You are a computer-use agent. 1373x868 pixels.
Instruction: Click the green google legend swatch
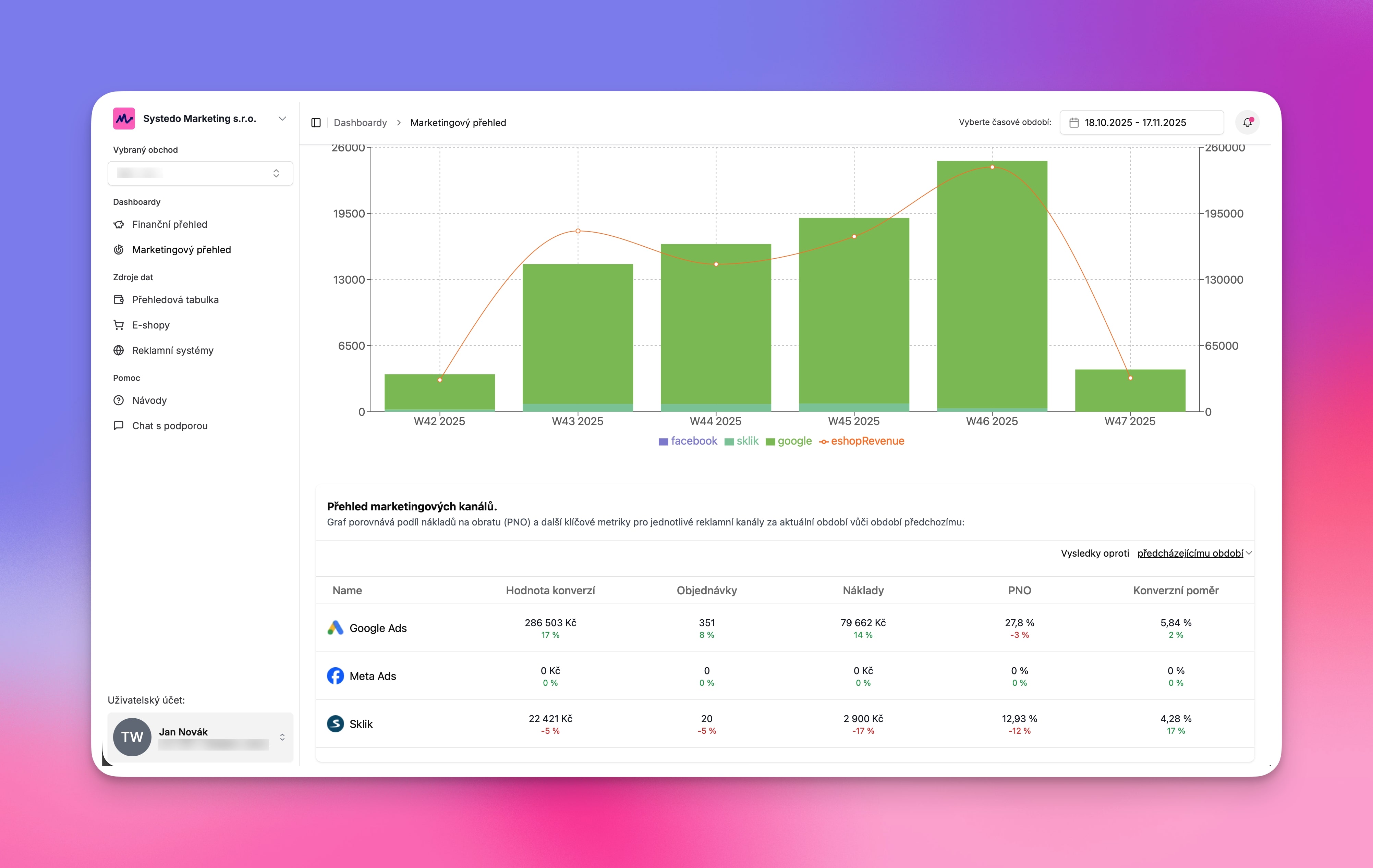pos(770,442)
